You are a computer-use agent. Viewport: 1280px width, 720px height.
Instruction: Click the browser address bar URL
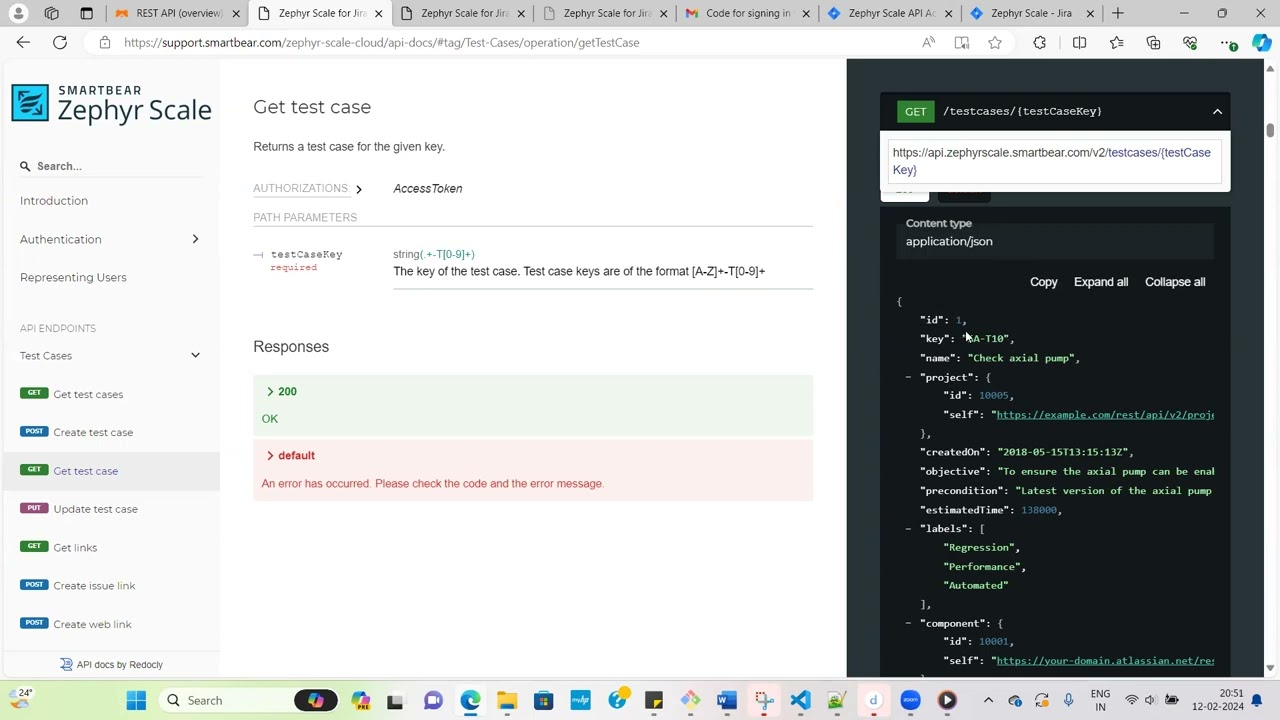[x=381, y=42]
